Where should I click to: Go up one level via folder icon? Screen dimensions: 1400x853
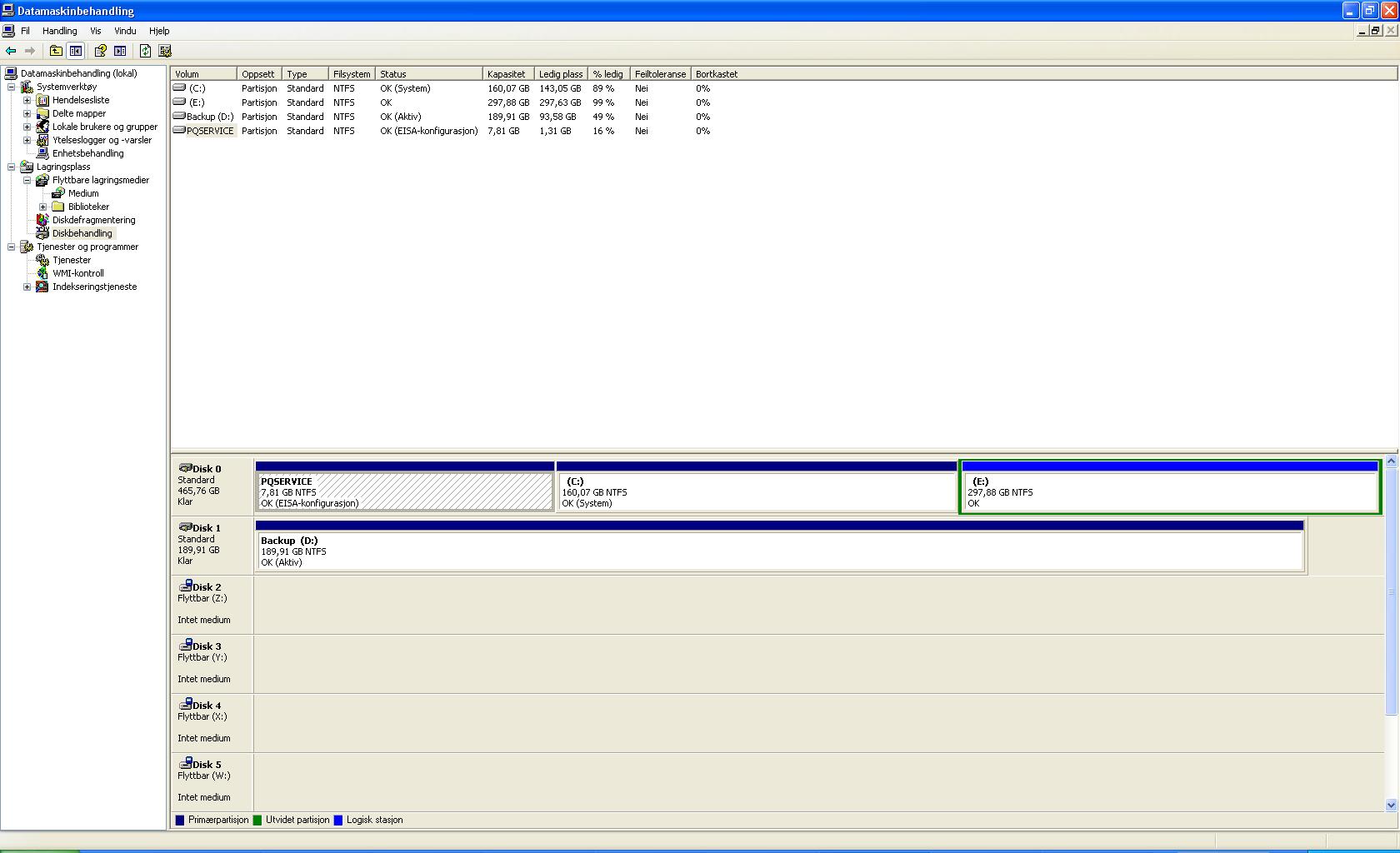tap(56, 51)
